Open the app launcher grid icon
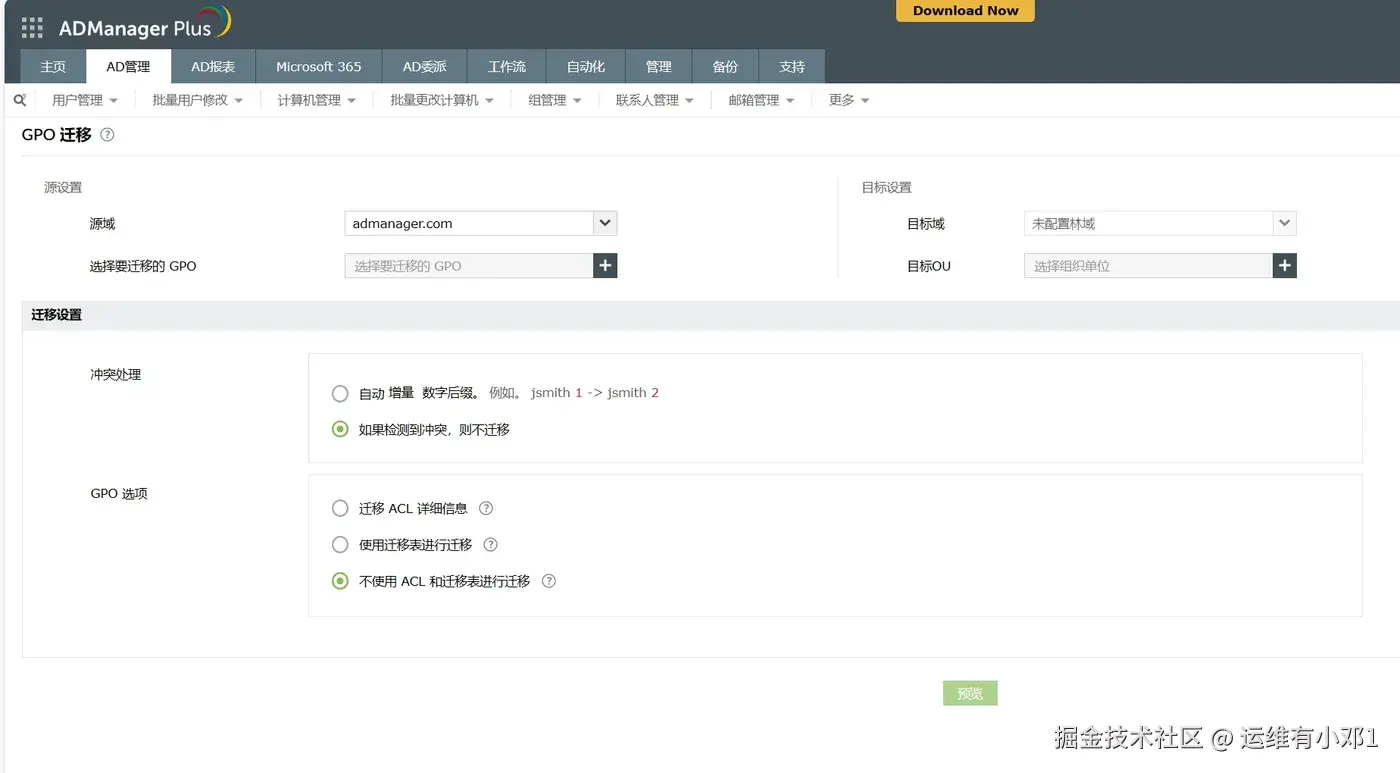 [x=31, y=27]
